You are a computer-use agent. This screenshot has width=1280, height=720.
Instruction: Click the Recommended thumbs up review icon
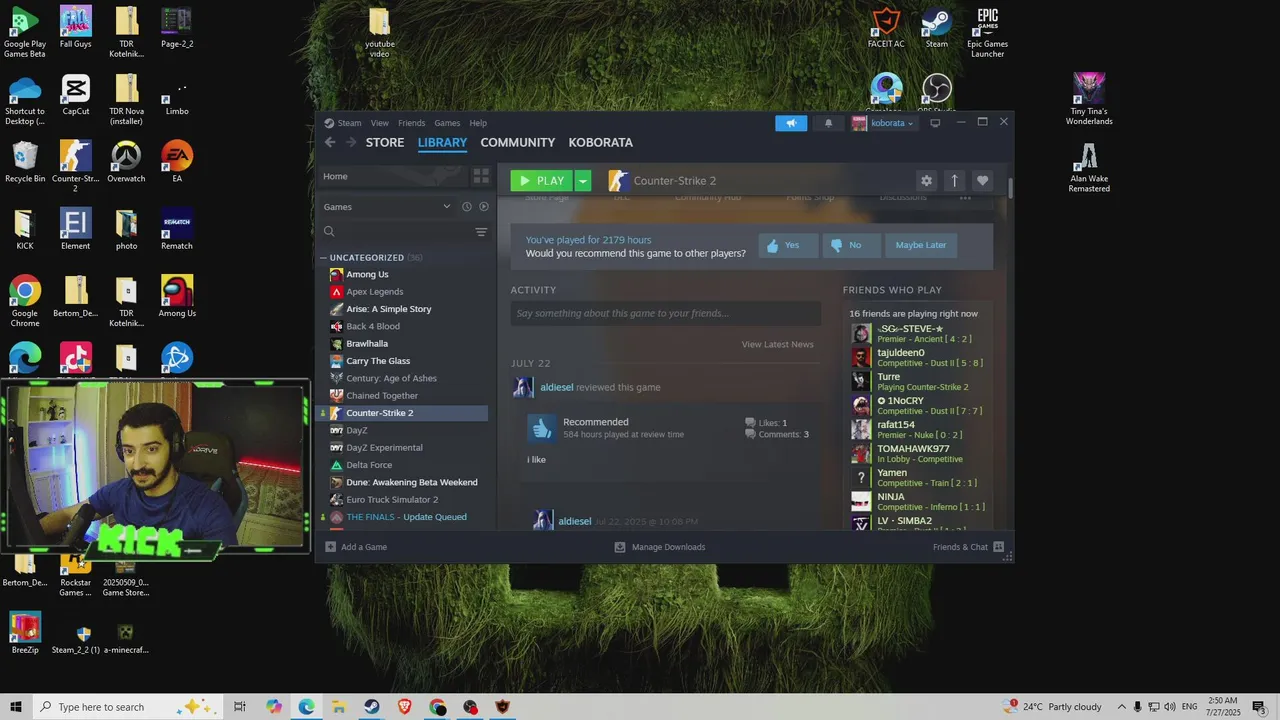[x=541, y=428]
